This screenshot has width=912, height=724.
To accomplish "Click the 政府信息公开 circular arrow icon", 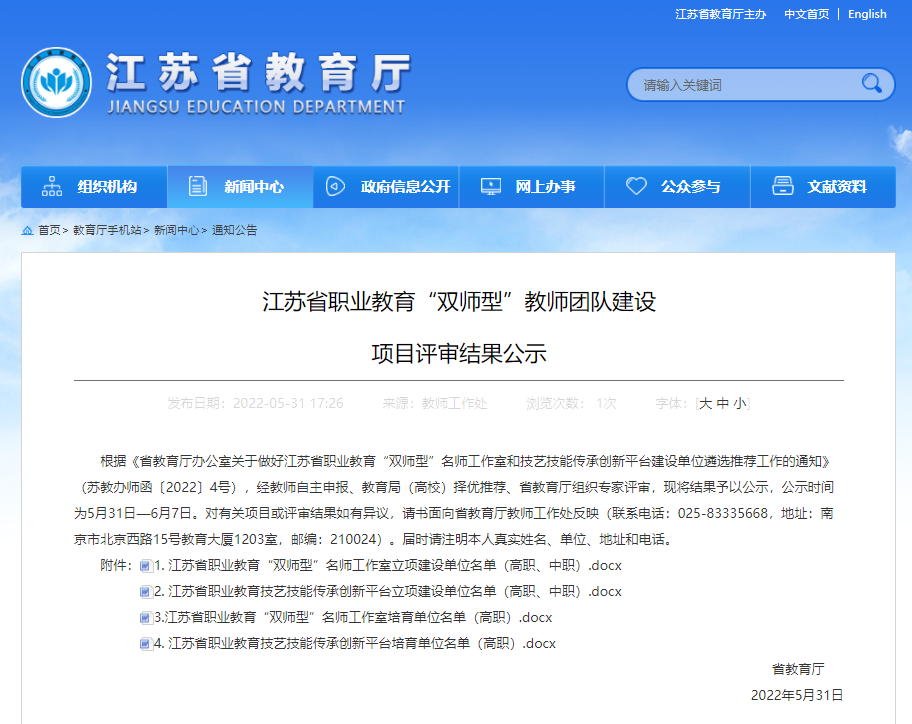I will [335, 187].
